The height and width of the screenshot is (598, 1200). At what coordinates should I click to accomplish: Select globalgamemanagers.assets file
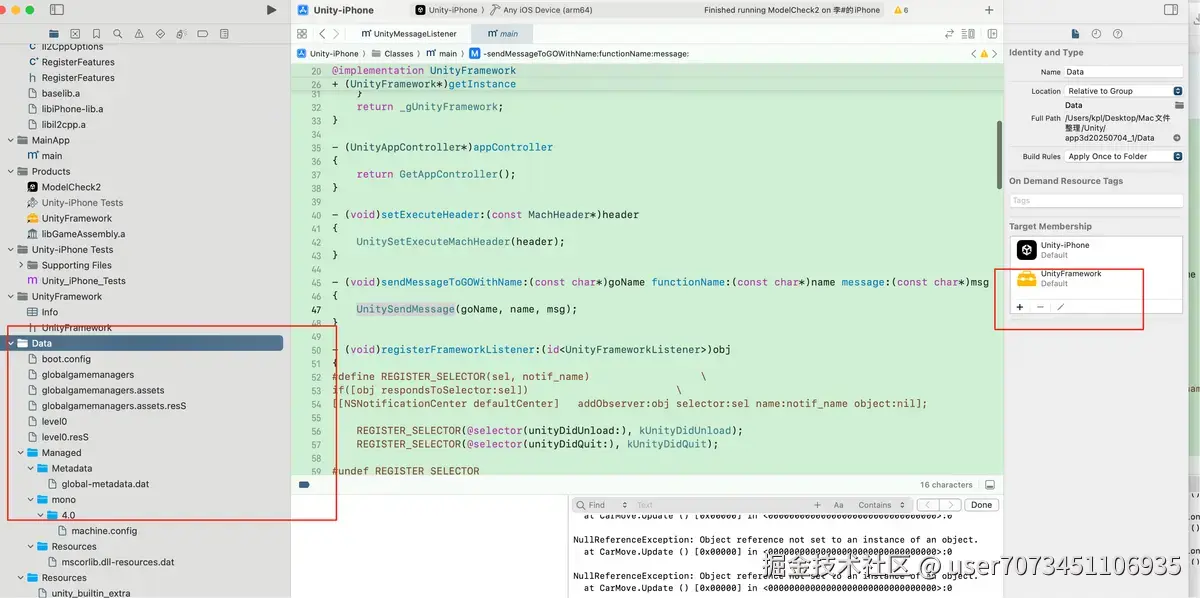coord(103,390)
